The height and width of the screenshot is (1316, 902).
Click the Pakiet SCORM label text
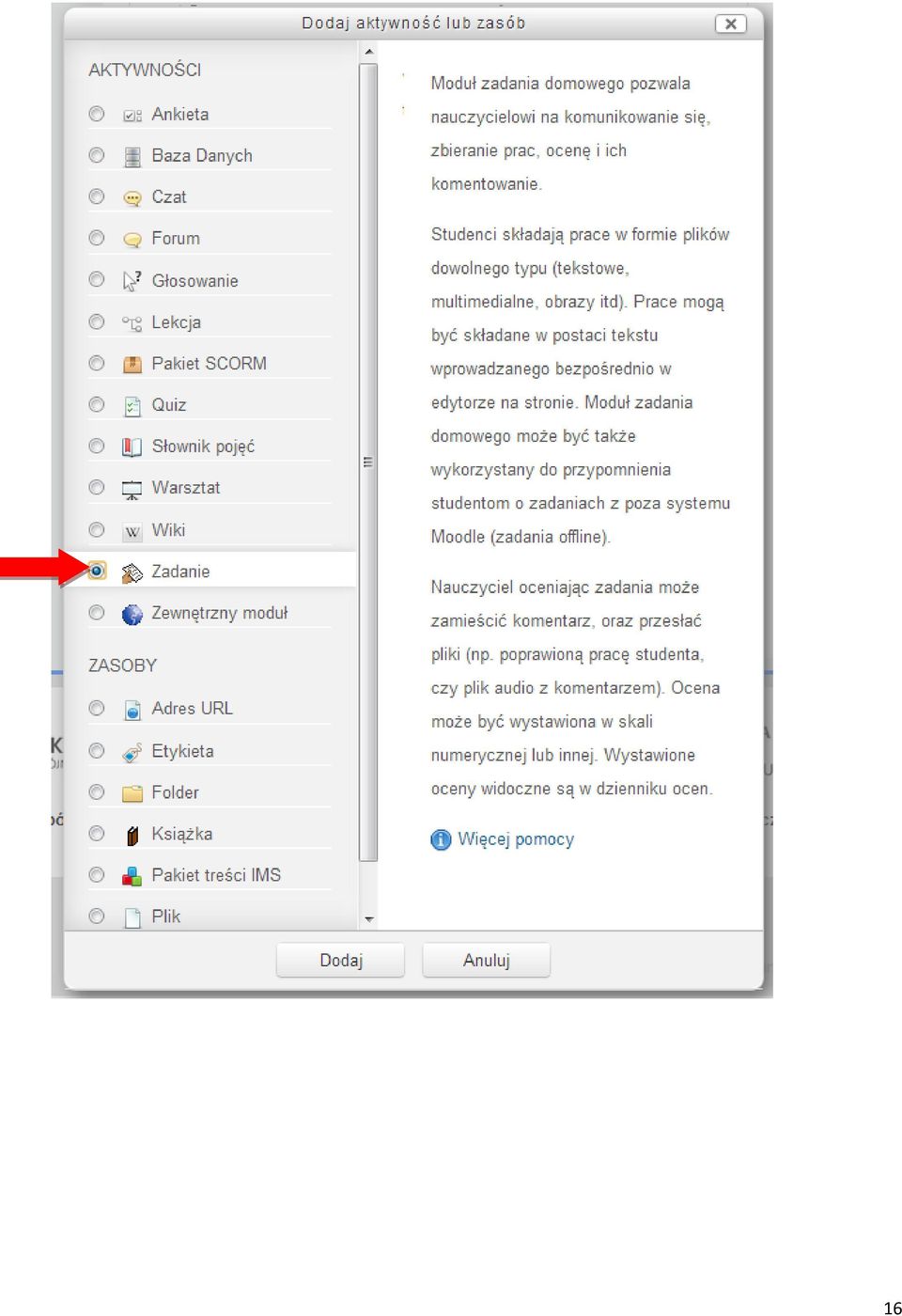click(x=210, y=364)
